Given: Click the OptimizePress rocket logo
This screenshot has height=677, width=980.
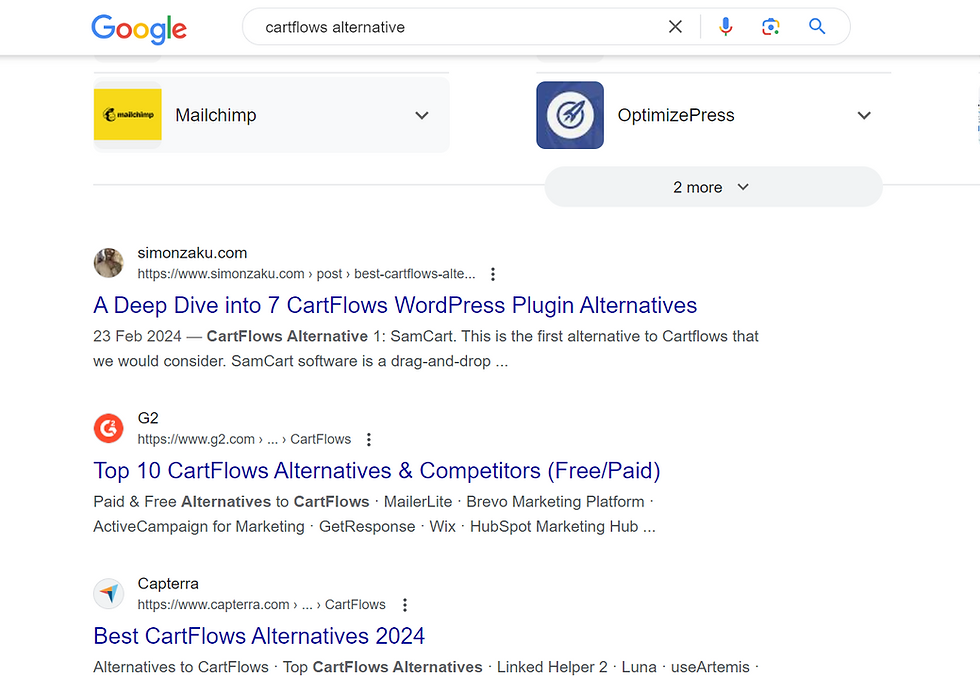Looking at the screenshot, I should point(570,115).
